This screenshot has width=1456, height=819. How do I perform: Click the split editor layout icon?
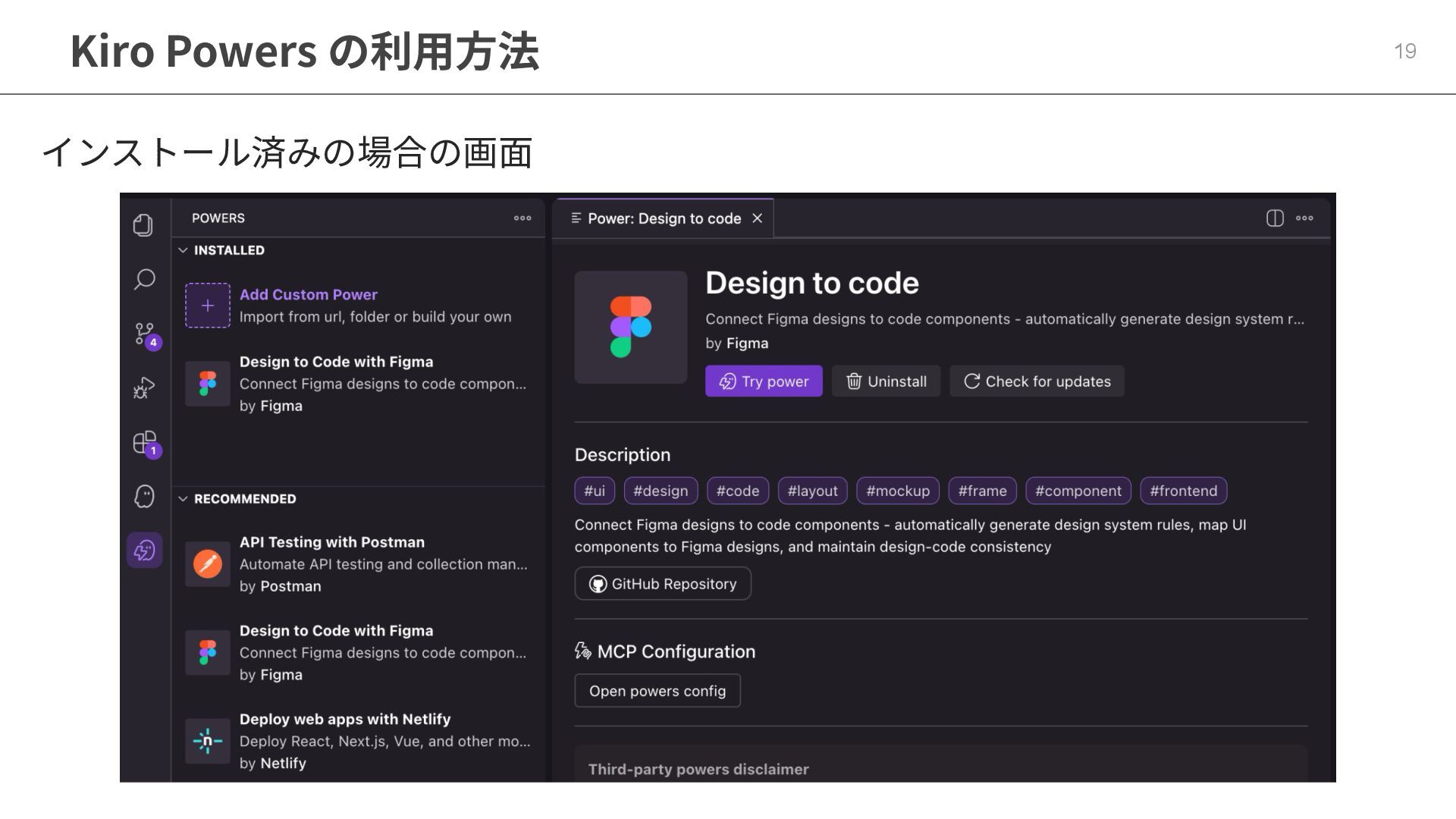1275,218
